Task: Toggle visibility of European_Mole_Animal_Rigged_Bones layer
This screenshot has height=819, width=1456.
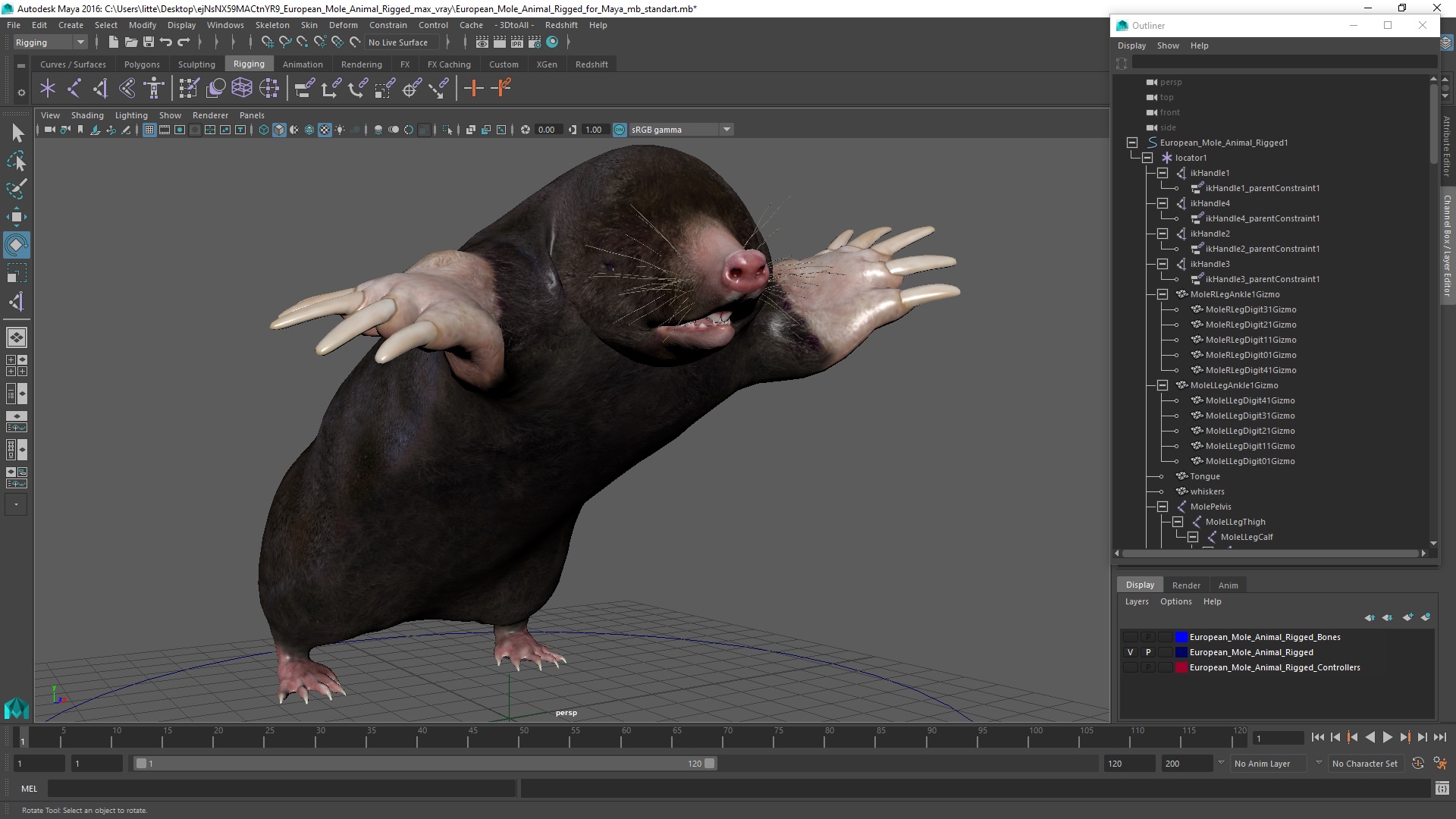Action: tap(1130, 638)
